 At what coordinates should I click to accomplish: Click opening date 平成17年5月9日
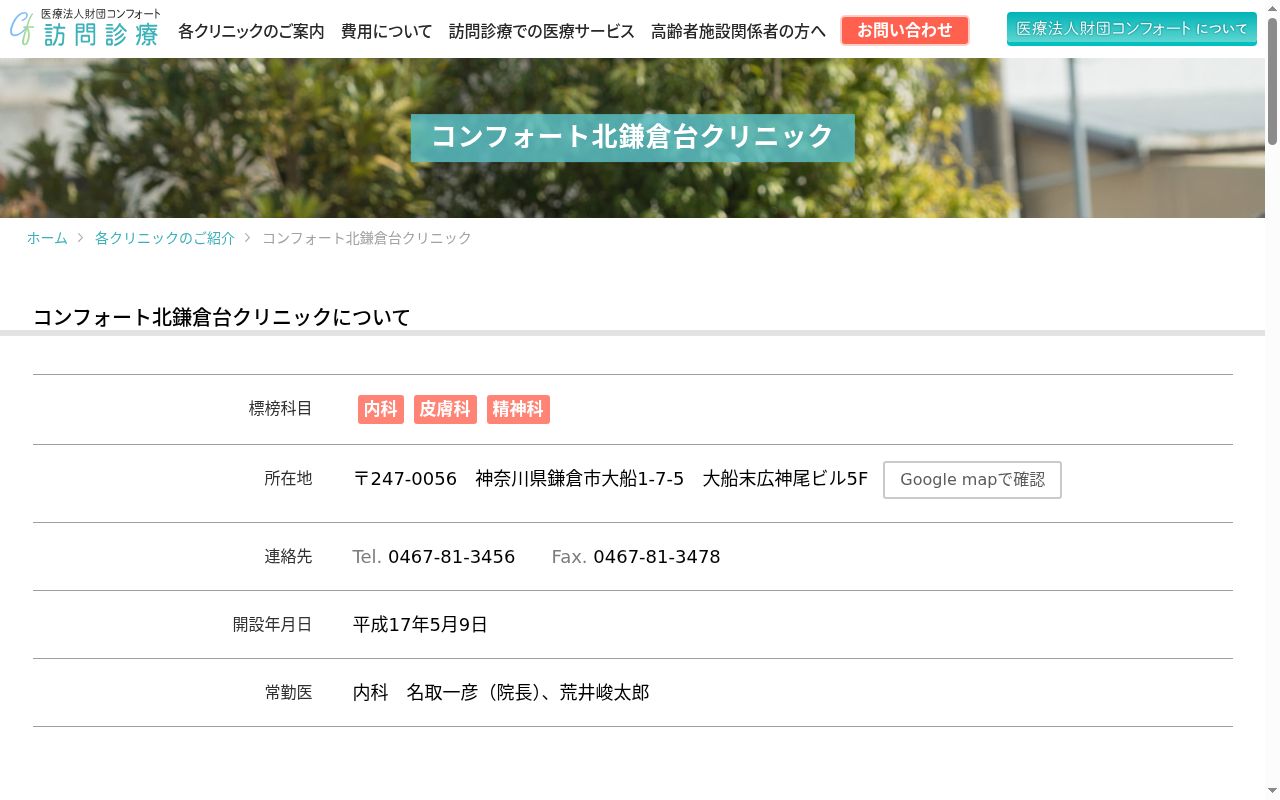pyautogui.click(x=420, y=625)
